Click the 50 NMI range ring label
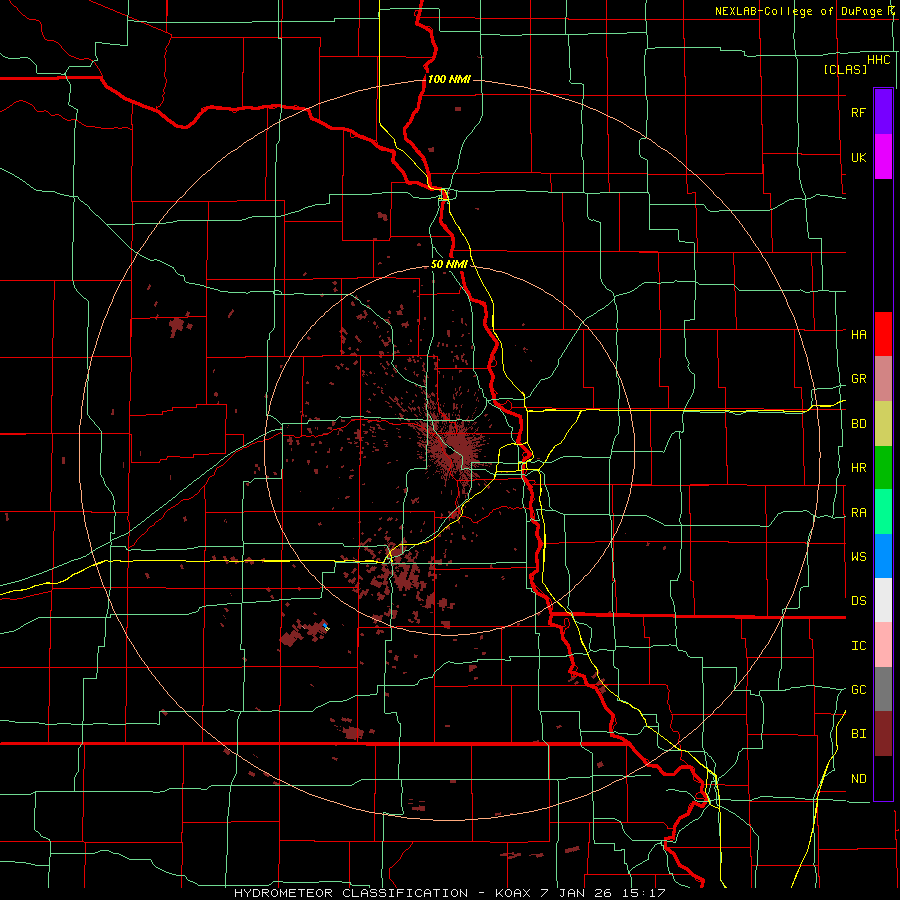900x900 pixels. point(449,264)
